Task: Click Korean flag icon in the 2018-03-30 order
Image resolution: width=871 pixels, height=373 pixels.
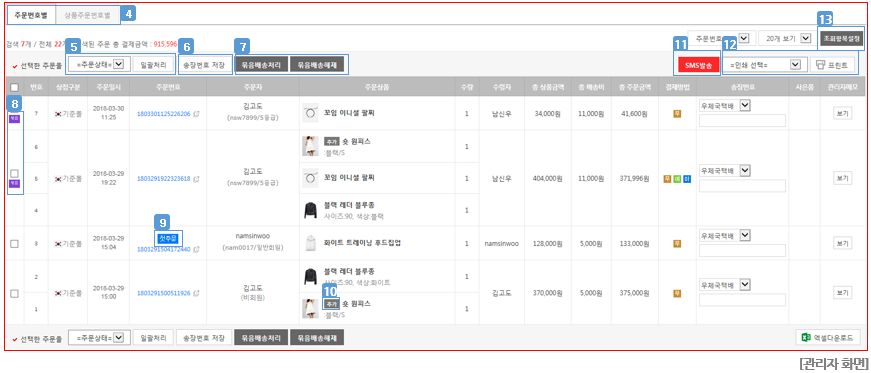Action: coord(58,114)
